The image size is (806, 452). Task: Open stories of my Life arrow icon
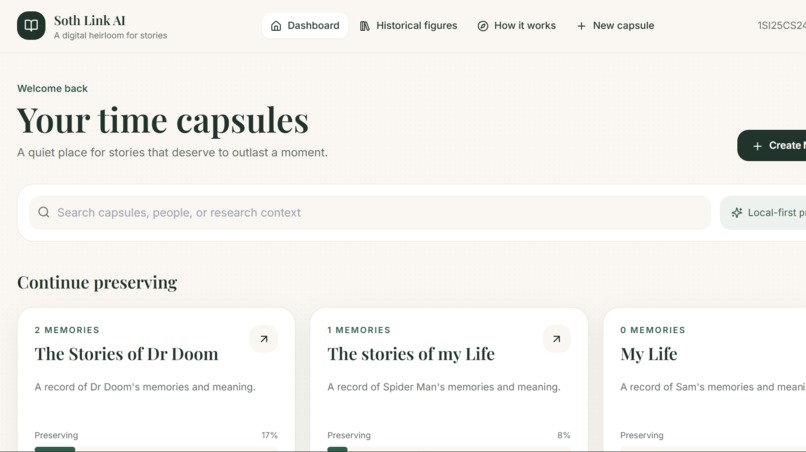557,339
